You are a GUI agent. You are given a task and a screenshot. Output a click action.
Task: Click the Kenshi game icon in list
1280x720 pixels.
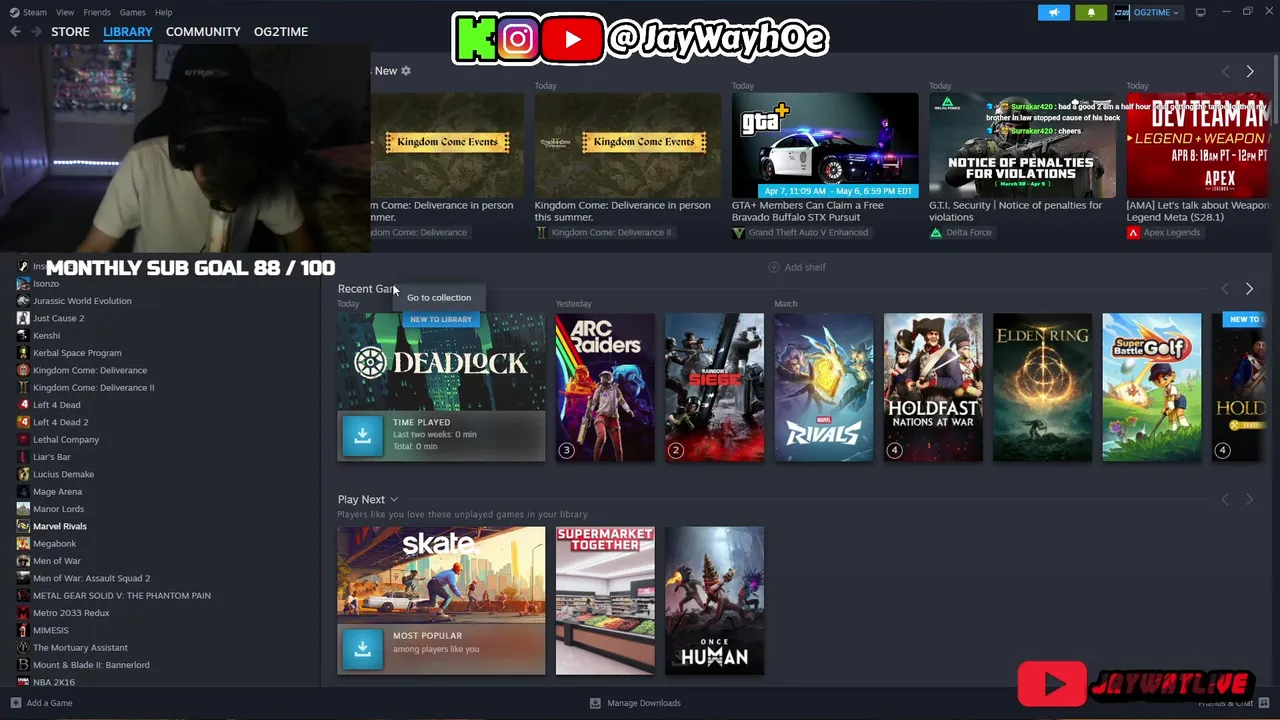pos(23,335)
